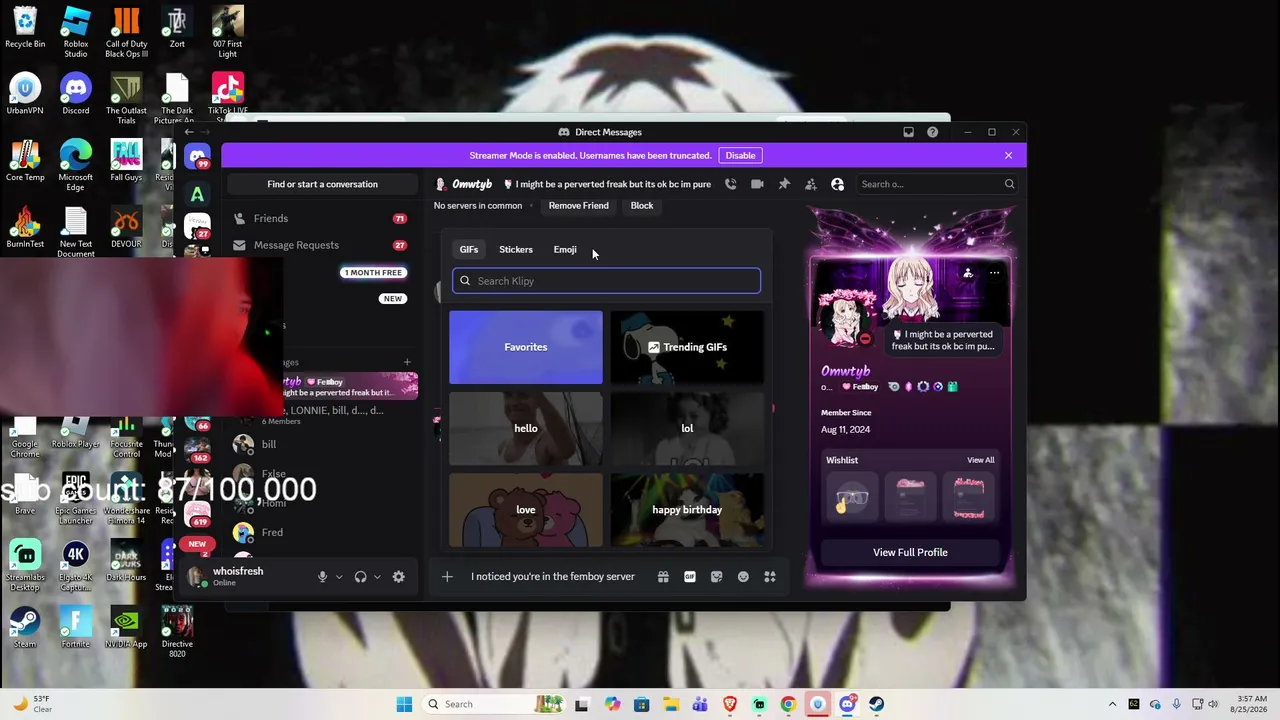Focus the Search Klipy field

tap(606, 281)
